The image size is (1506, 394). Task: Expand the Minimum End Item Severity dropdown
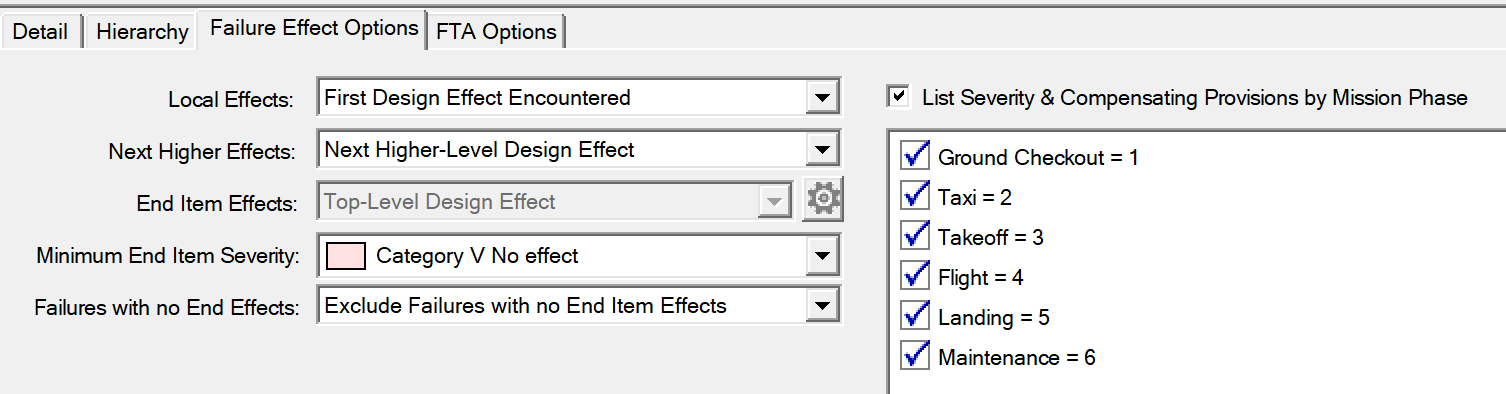pos(821,255)
